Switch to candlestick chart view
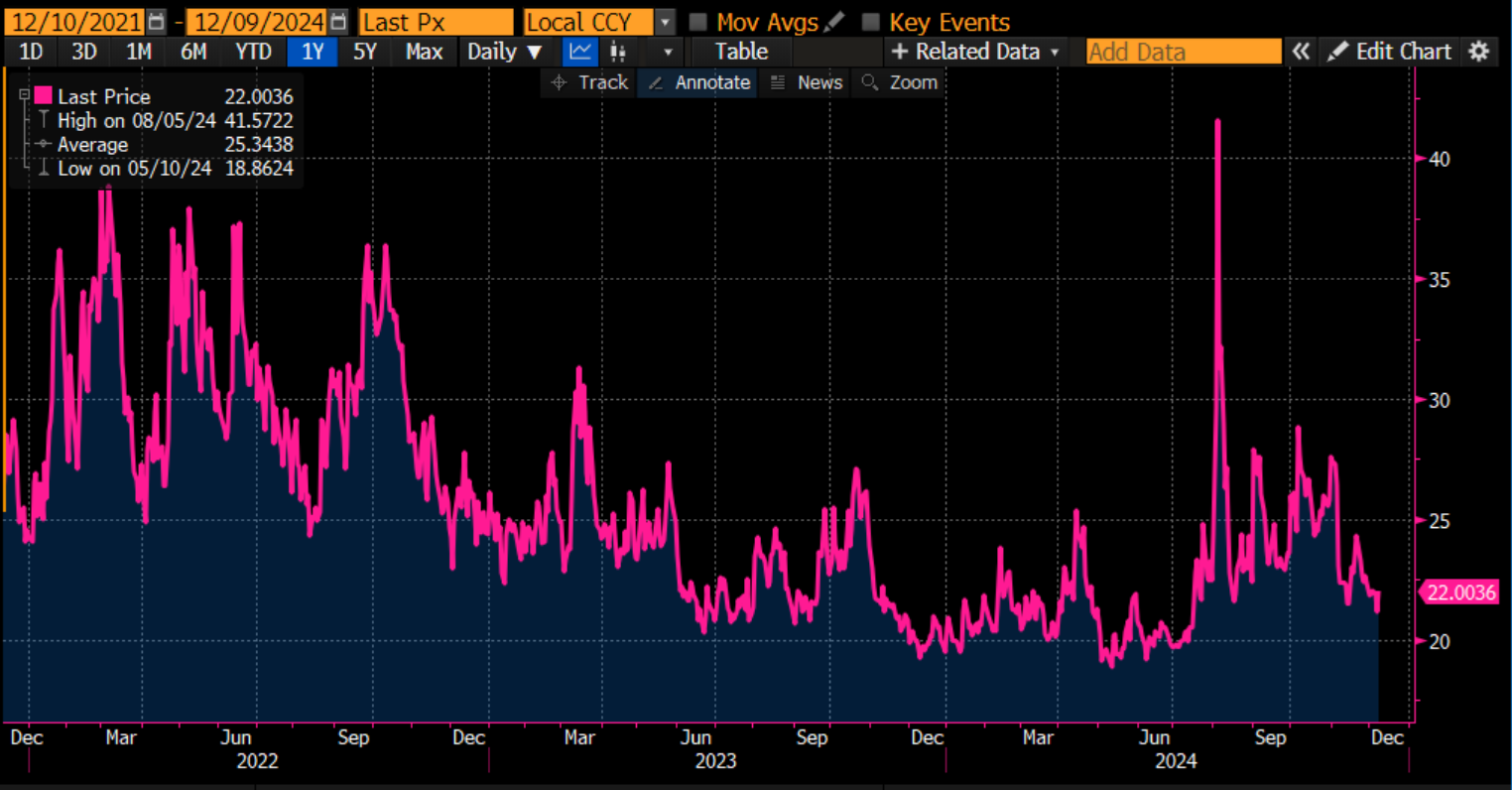The height and width of the screenshot is (790, 1512). pyautogui.click(x=617, y=52)
